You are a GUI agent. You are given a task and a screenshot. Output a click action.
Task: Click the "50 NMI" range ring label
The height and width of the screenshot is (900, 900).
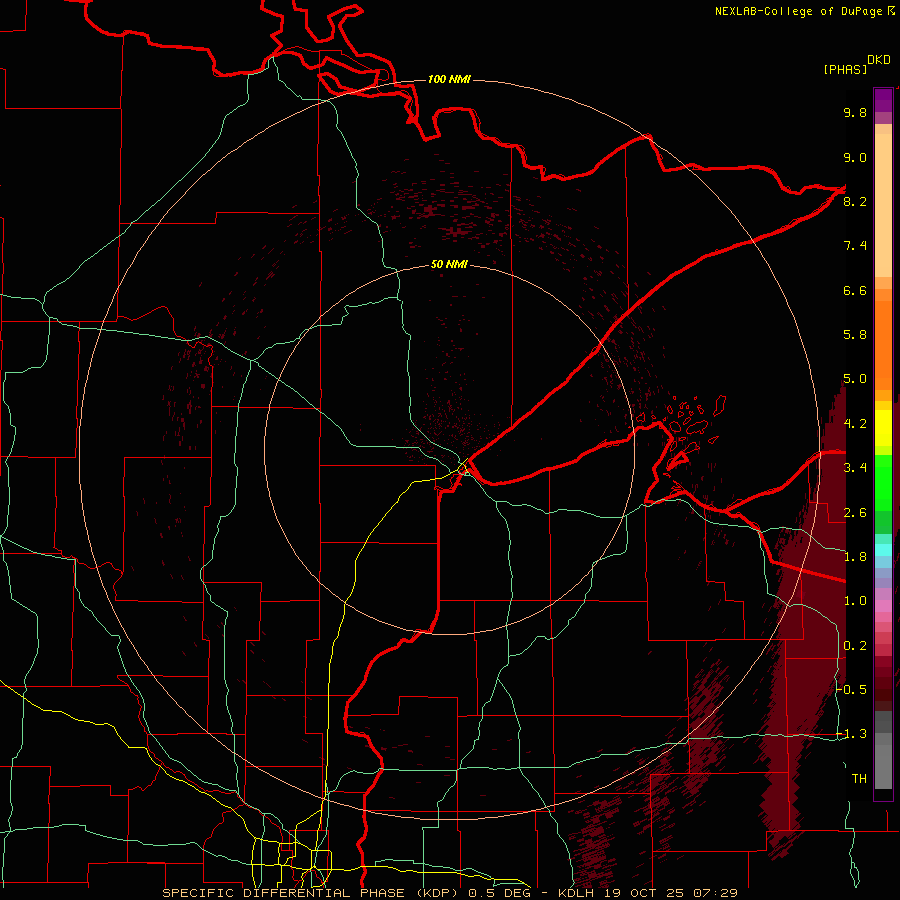[449, 265]
